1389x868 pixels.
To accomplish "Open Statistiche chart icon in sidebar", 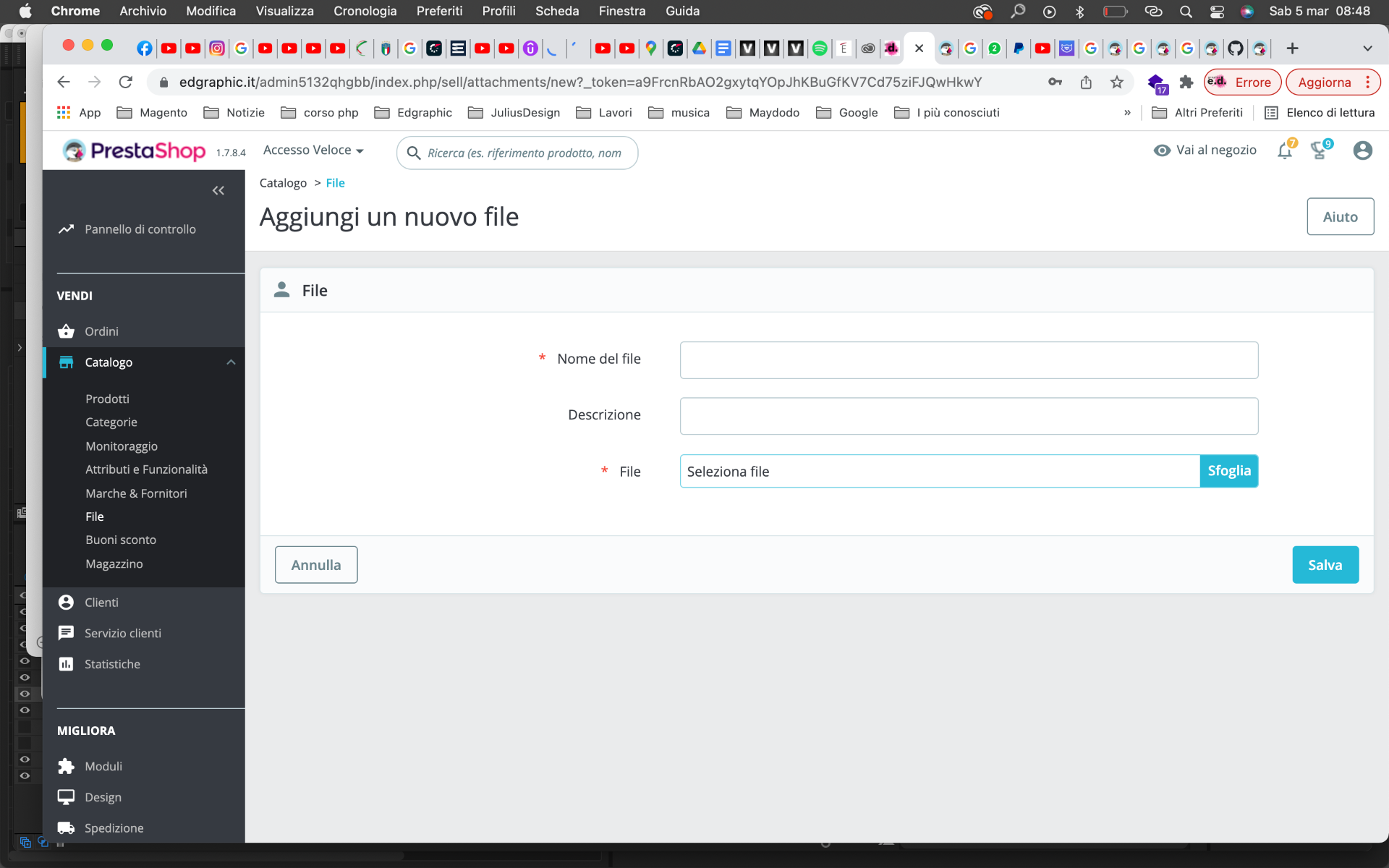I will 67,664.
